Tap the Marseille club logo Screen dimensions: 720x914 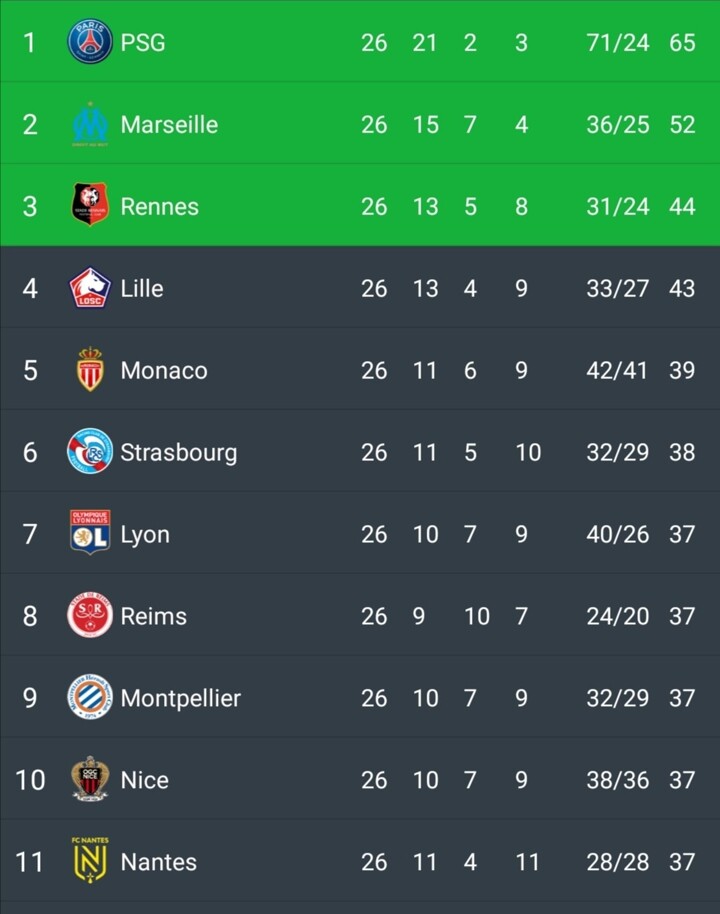[90, 124]
